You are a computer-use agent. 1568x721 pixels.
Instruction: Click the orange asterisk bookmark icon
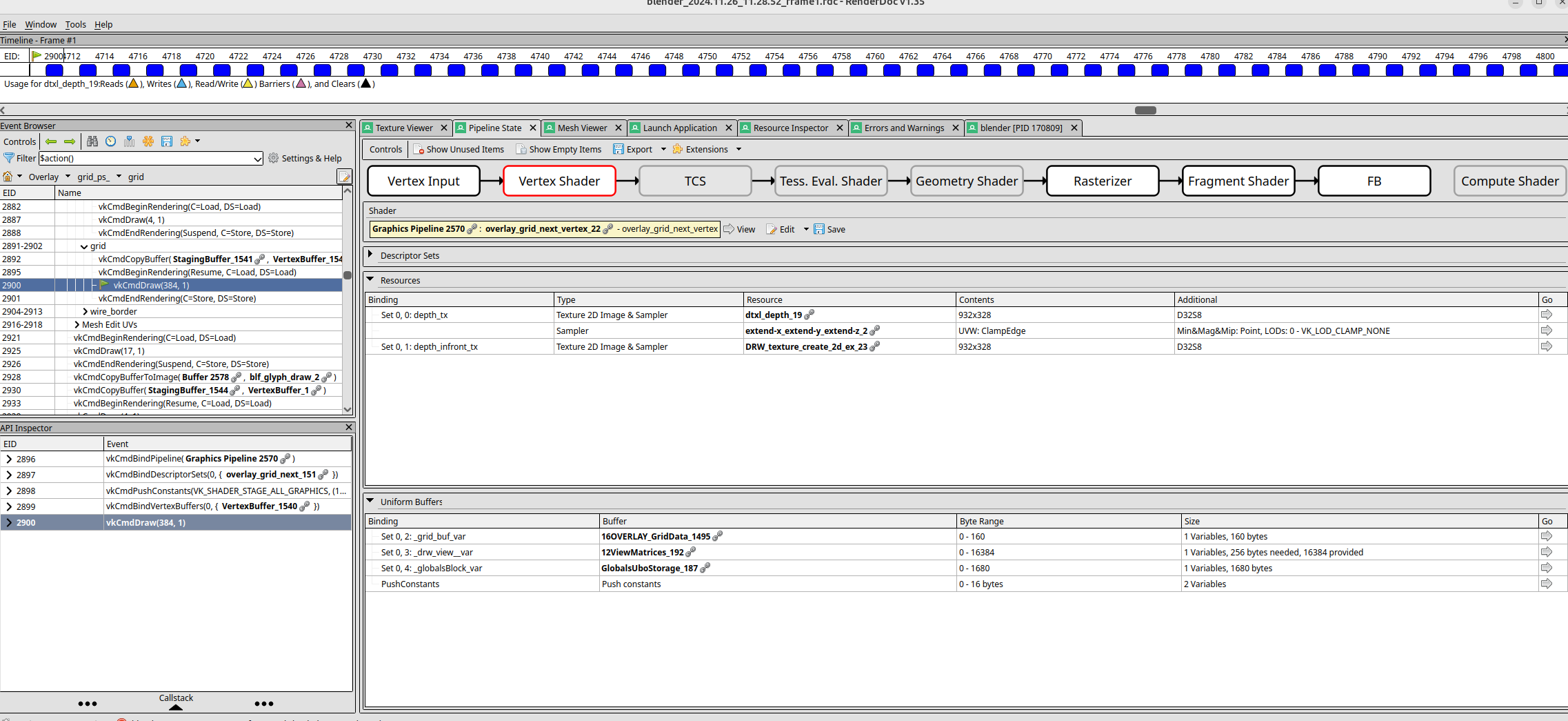pyautogui.click(x=148, y=141)
